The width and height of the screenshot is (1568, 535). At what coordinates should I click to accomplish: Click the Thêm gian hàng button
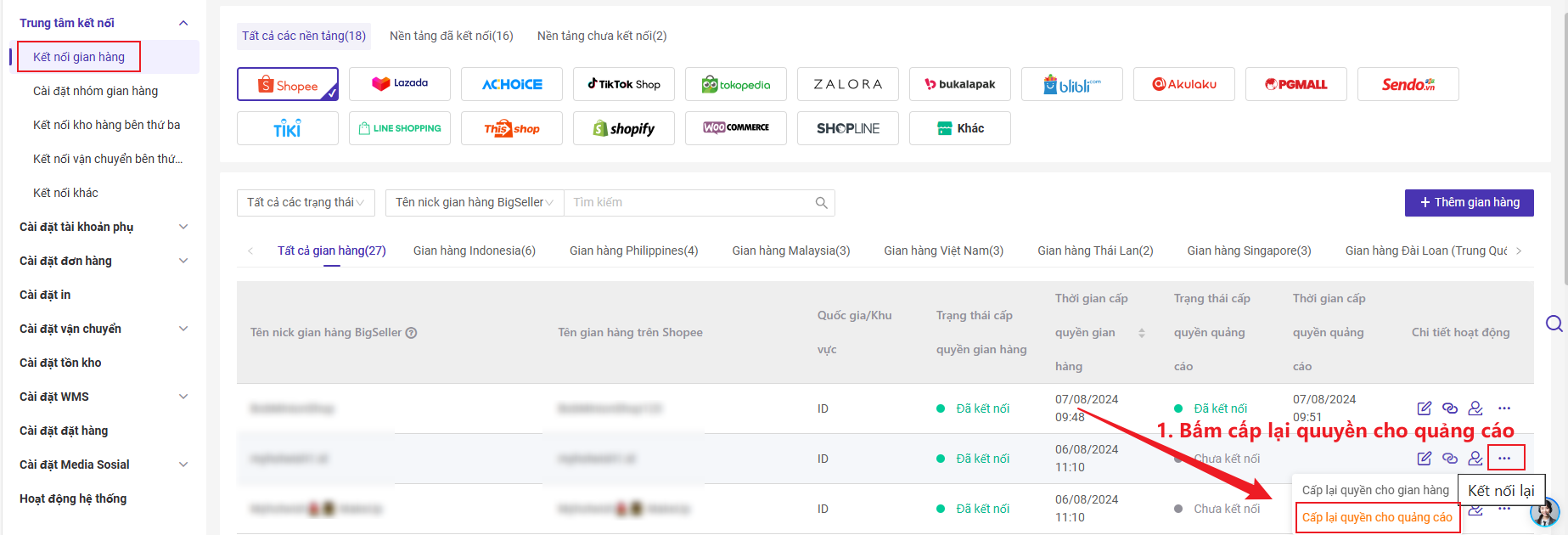coord(1470,203)
